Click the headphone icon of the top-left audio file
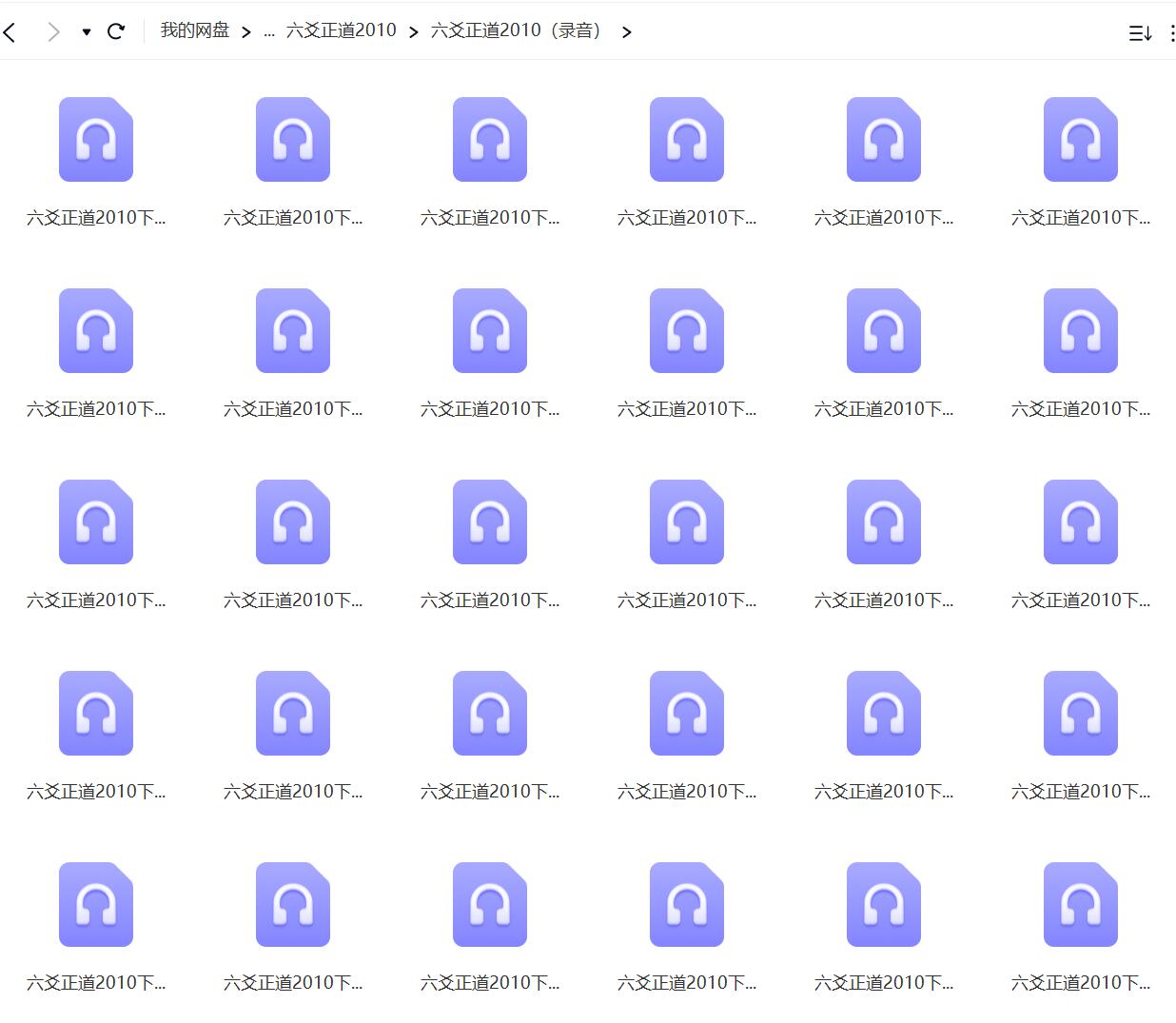Viewport: 1176px width, 1023px height. tap(95, 139)
